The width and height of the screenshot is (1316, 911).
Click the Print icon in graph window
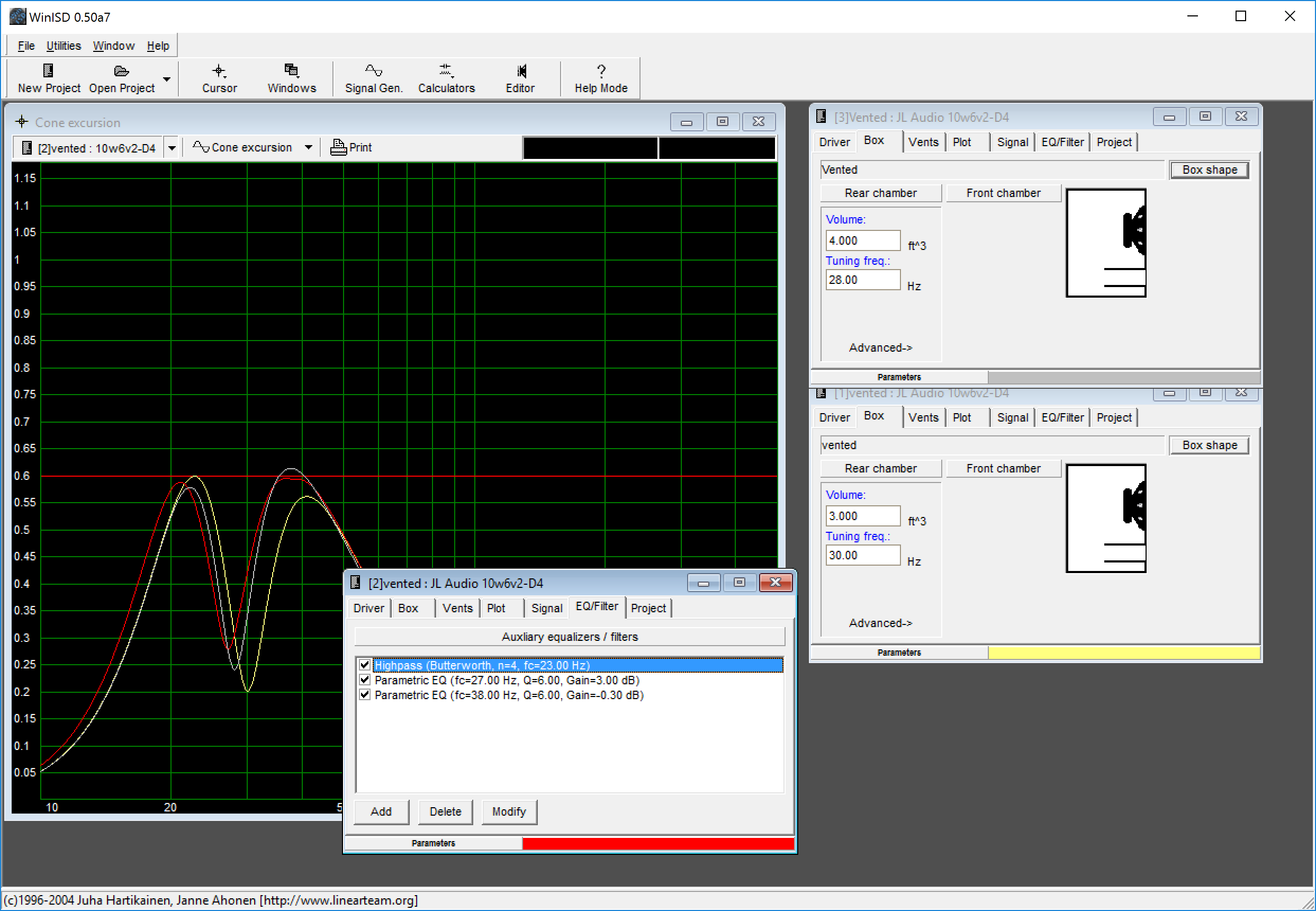tap(338, 147)
